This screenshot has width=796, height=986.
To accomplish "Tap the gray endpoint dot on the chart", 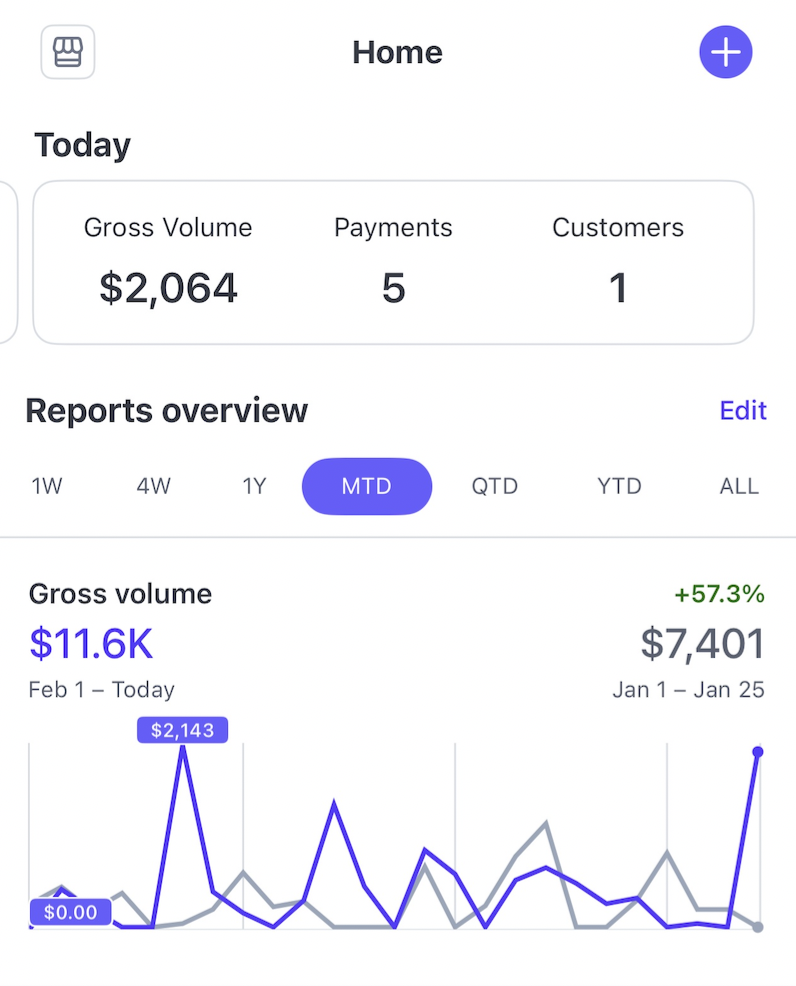I will (x=758, y=927).
